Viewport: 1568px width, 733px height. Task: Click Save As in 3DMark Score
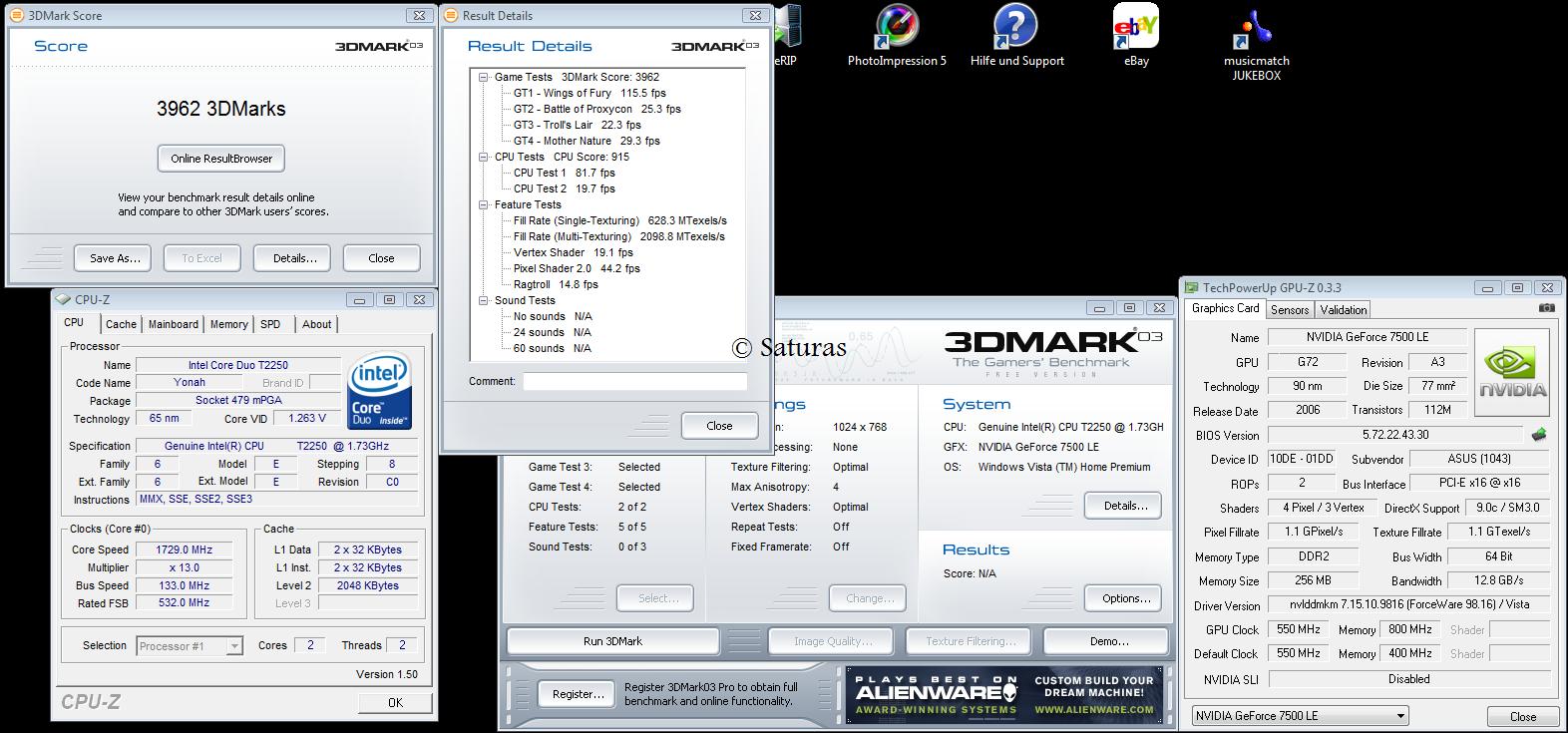coord(114,258)
